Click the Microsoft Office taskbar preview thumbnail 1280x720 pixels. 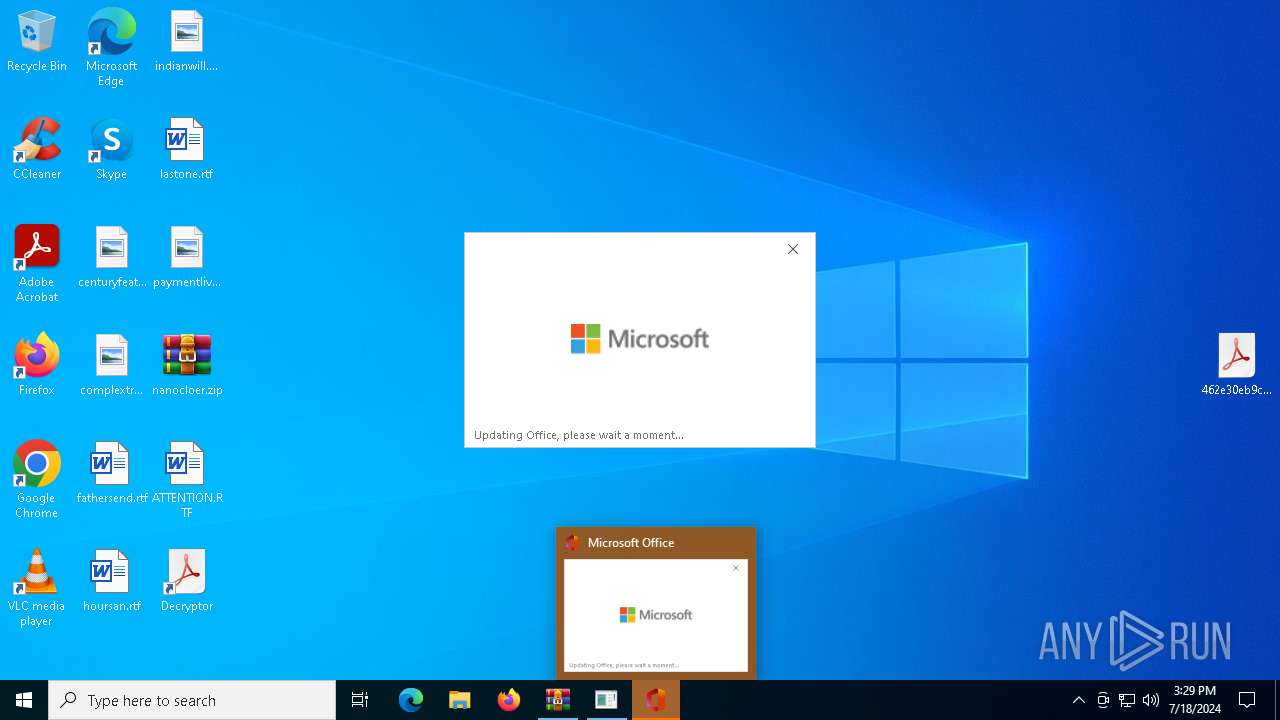click(656, 615)
